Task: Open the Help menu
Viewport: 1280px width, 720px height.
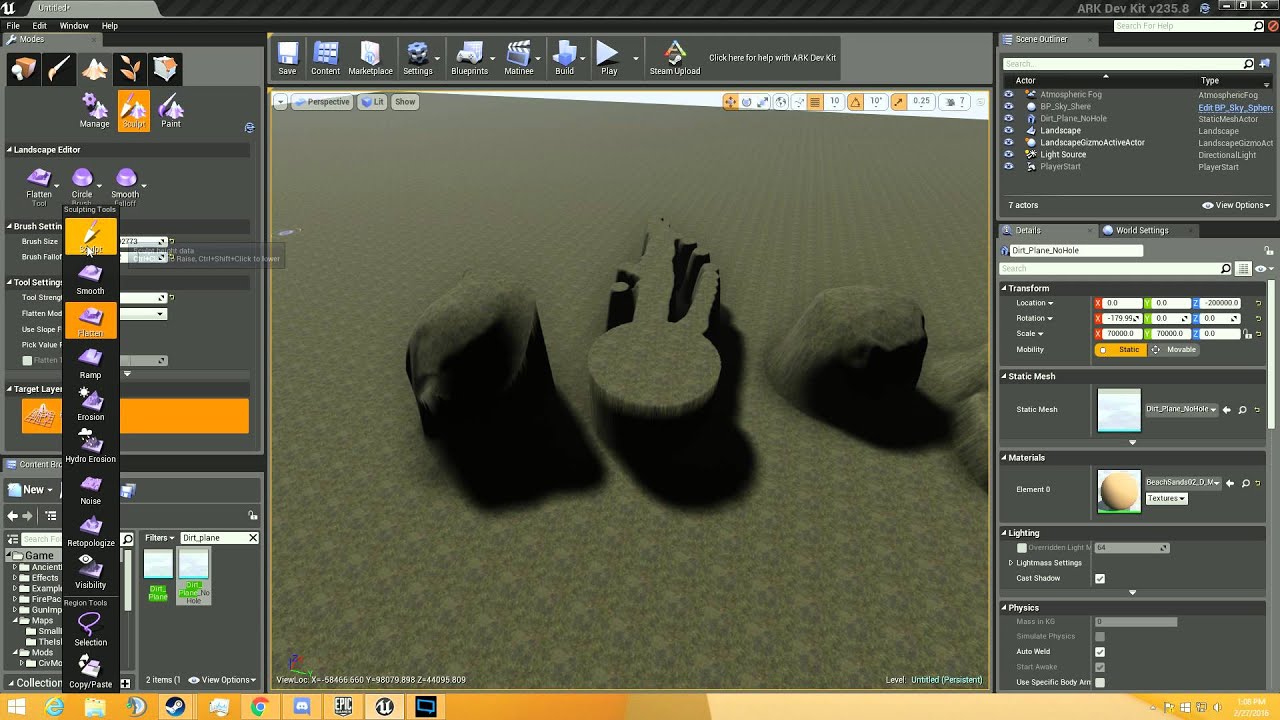Action: pyautogui.click(x=110, y=26)
